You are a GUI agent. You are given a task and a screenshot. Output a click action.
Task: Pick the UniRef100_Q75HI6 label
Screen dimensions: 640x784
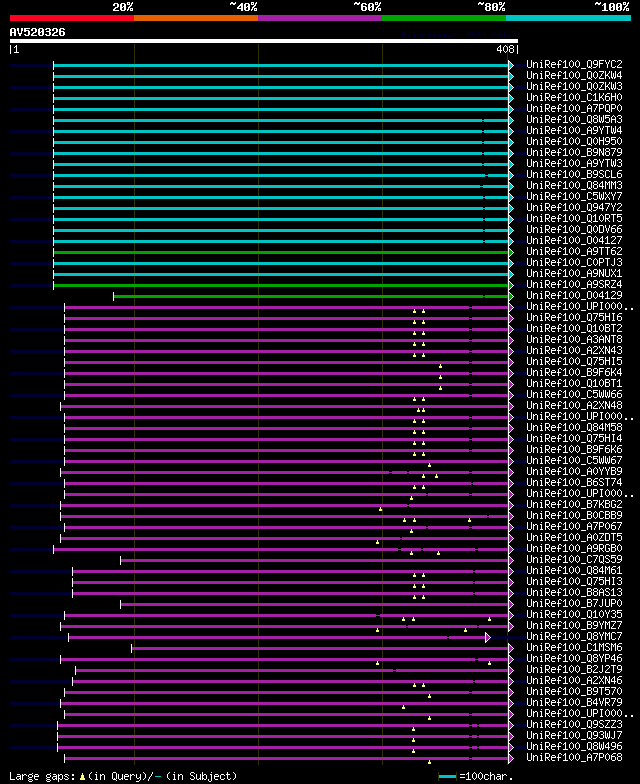pos(574,318)
